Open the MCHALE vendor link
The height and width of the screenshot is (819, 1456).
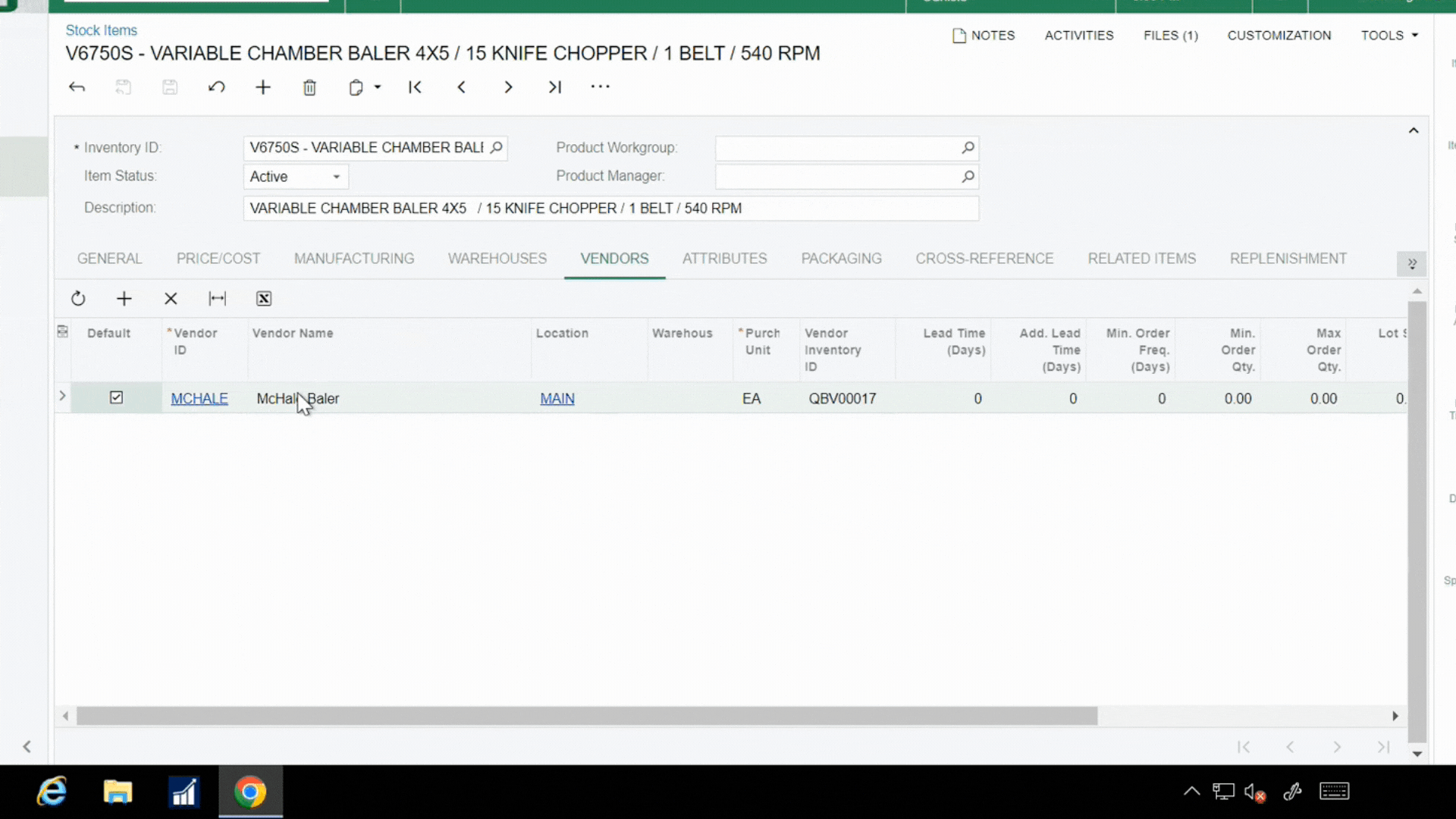199,398
